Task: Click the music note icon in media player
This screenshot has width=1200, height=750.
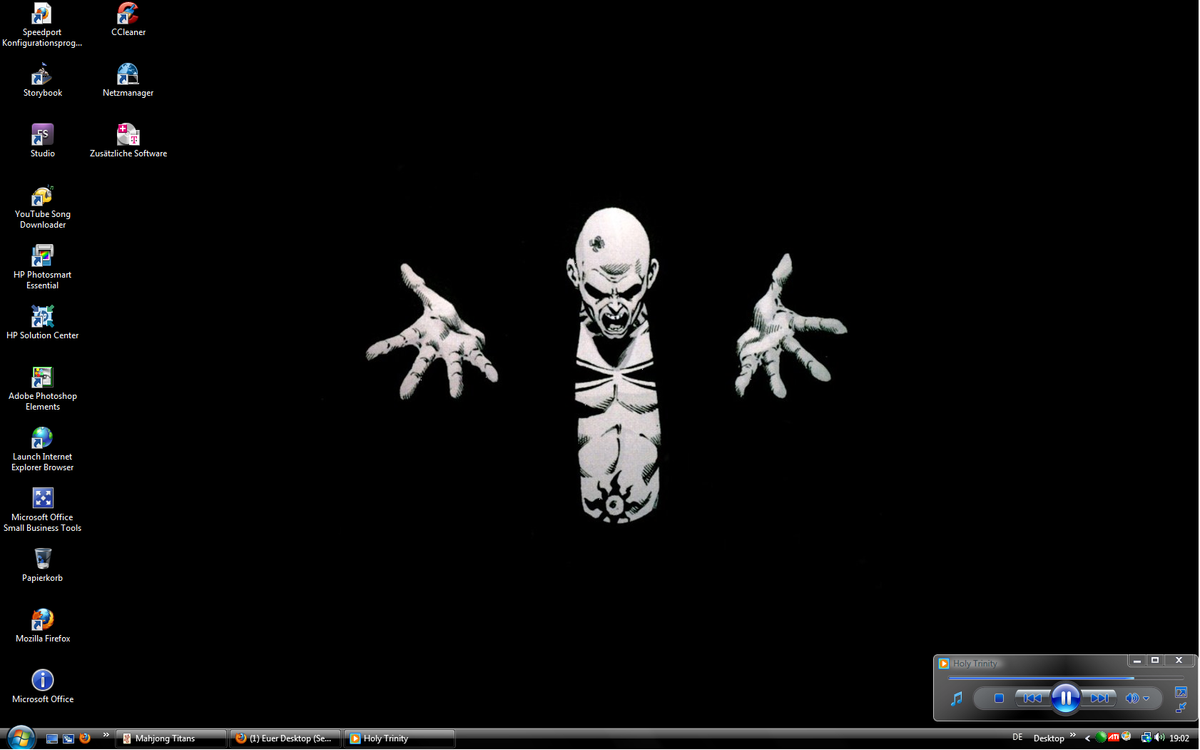Action: click(x=956, y=698)
